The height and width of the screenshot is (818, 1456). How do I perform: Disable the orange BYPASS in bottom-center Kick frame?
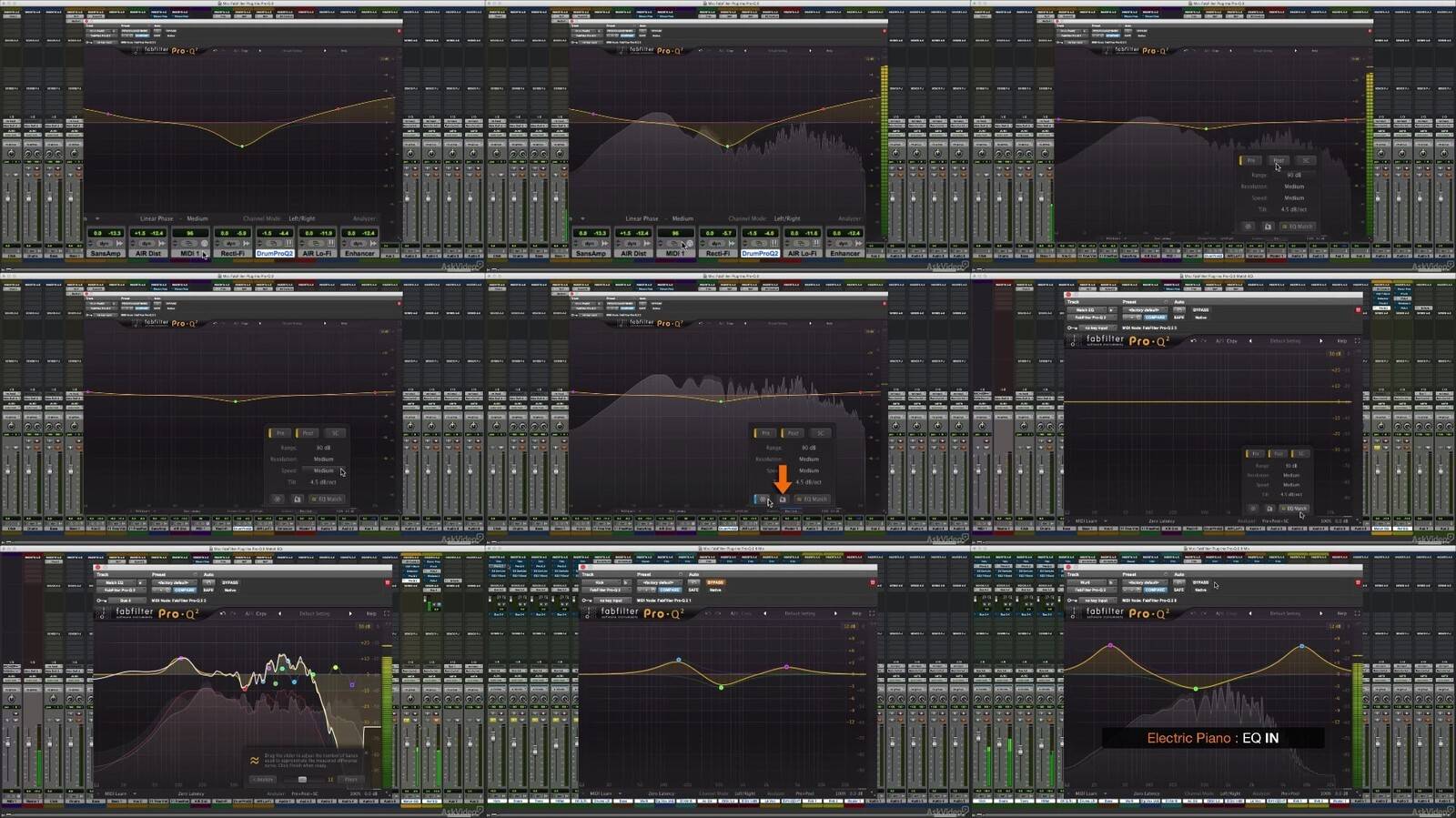tap(715, 581)
